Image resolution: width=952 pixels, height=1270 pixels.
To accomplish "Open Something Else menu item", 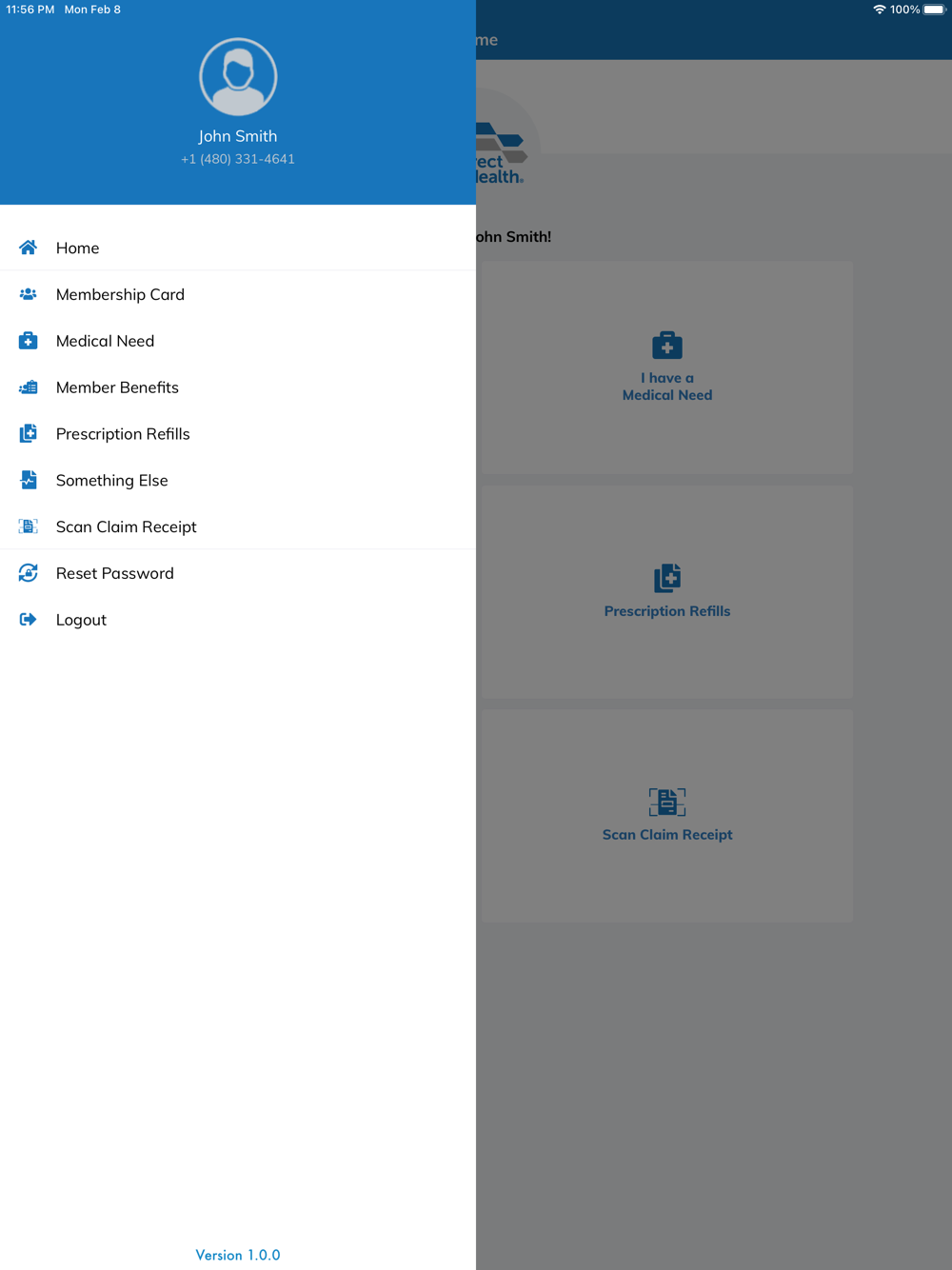I will (x=238, y=480).
